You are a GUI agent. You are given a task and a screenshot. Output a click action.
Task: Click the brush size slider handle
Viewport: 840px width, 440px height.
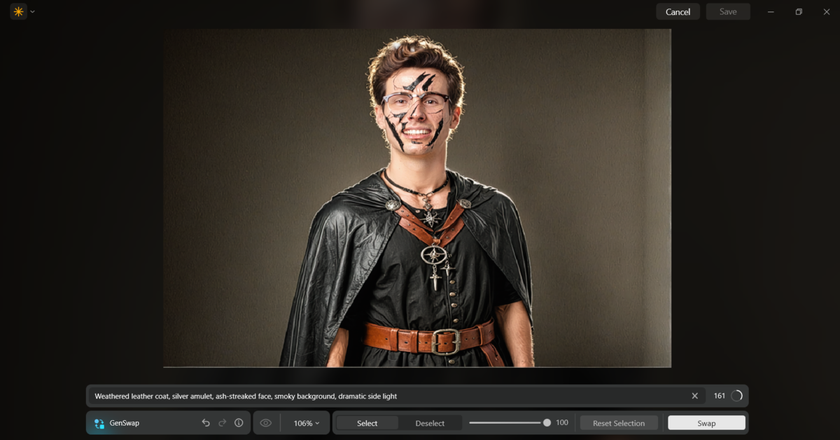pyautogui.click(x=547, y=423)
